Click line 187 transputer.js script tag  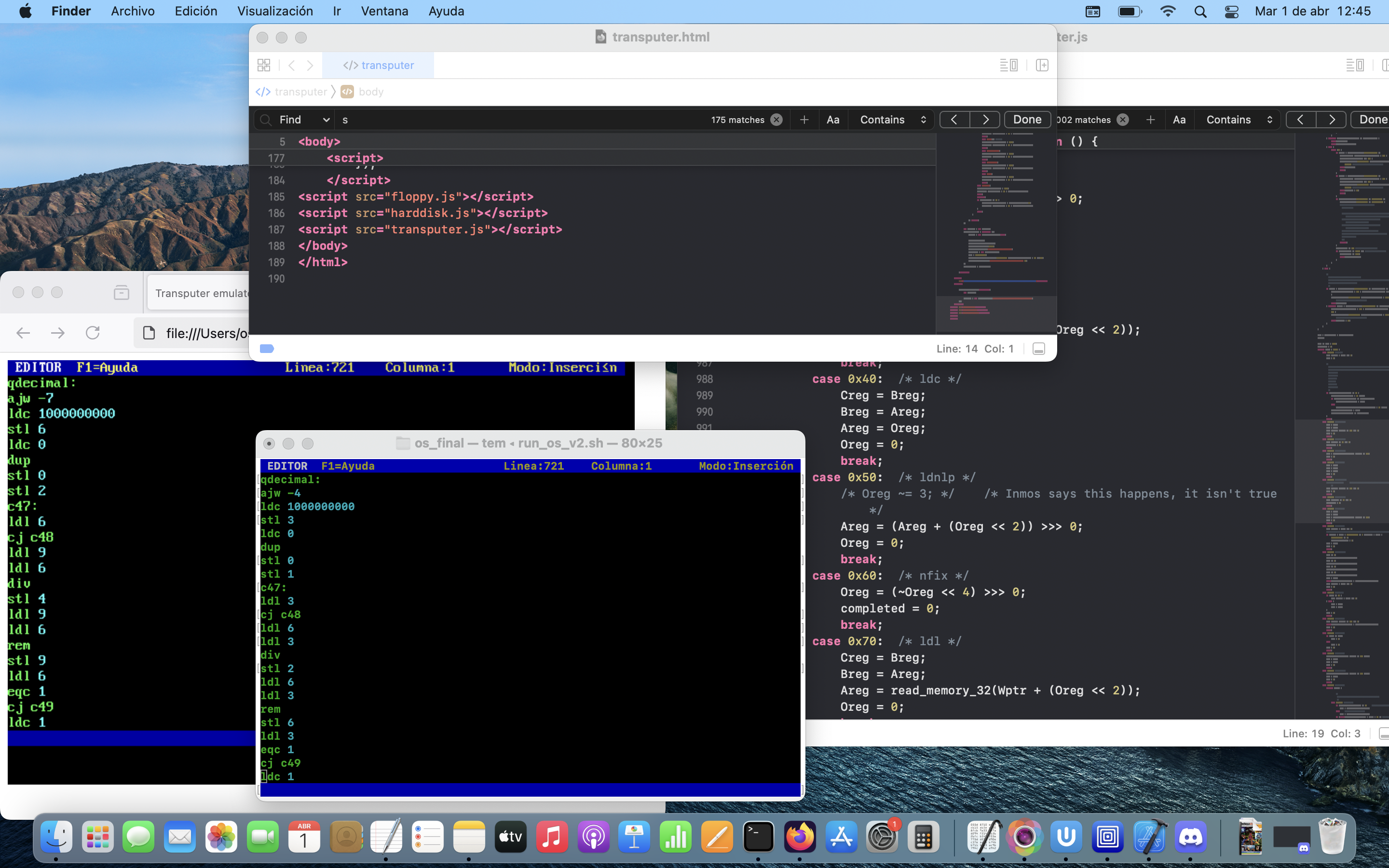pos(430,229)
